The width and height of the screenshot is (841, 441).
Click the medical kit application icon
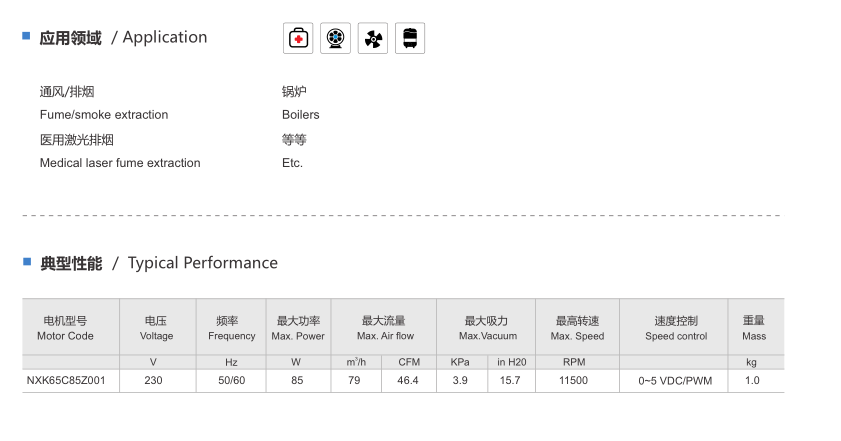[298, 38]
